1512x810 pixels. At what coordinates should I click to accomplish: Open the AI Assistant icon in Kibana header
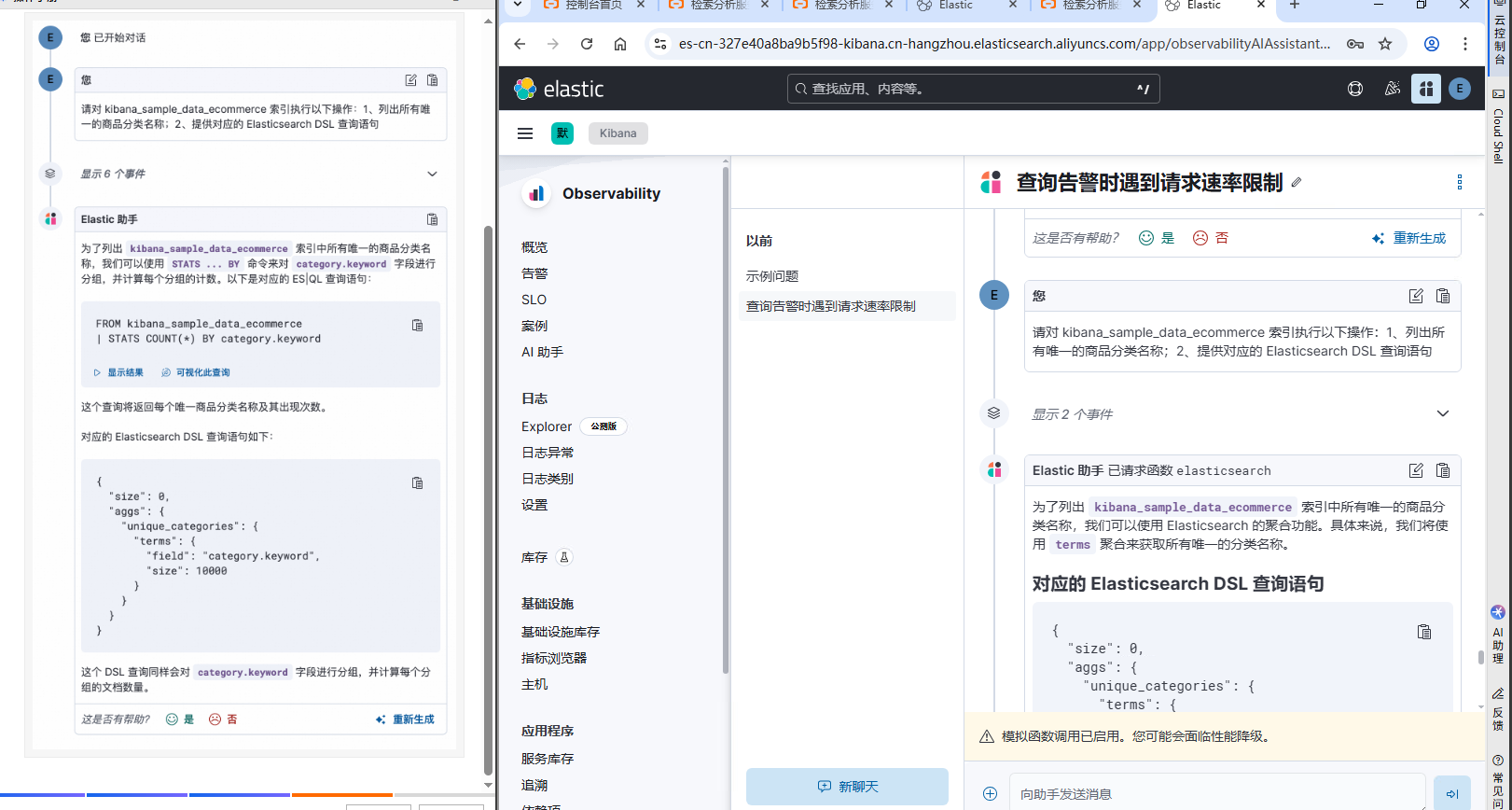click(x=1426, y=89)
